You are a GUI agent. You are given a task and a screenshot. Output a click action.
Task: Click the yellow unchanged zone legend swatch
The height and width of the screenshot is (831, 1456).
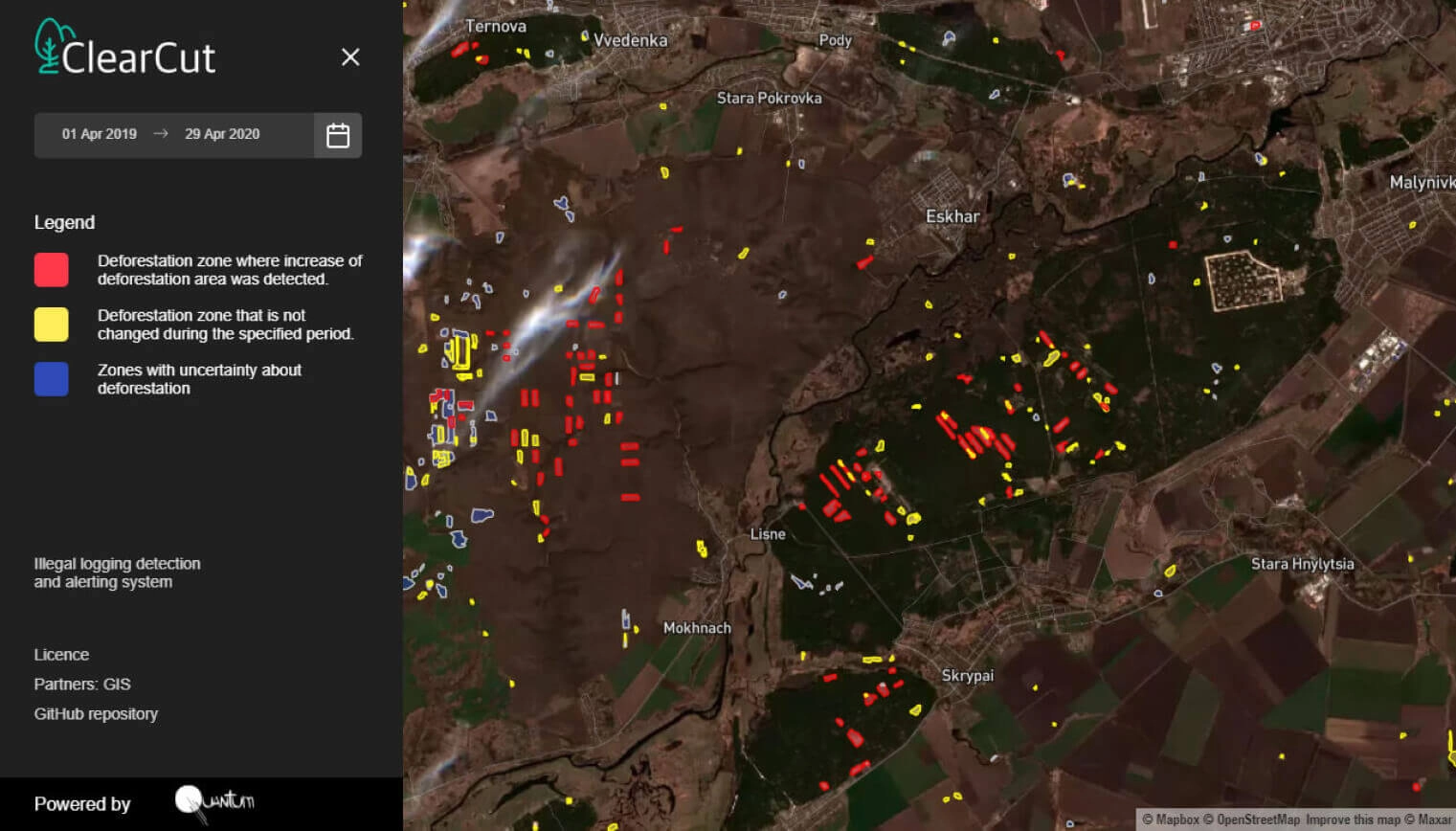(52, 325)
